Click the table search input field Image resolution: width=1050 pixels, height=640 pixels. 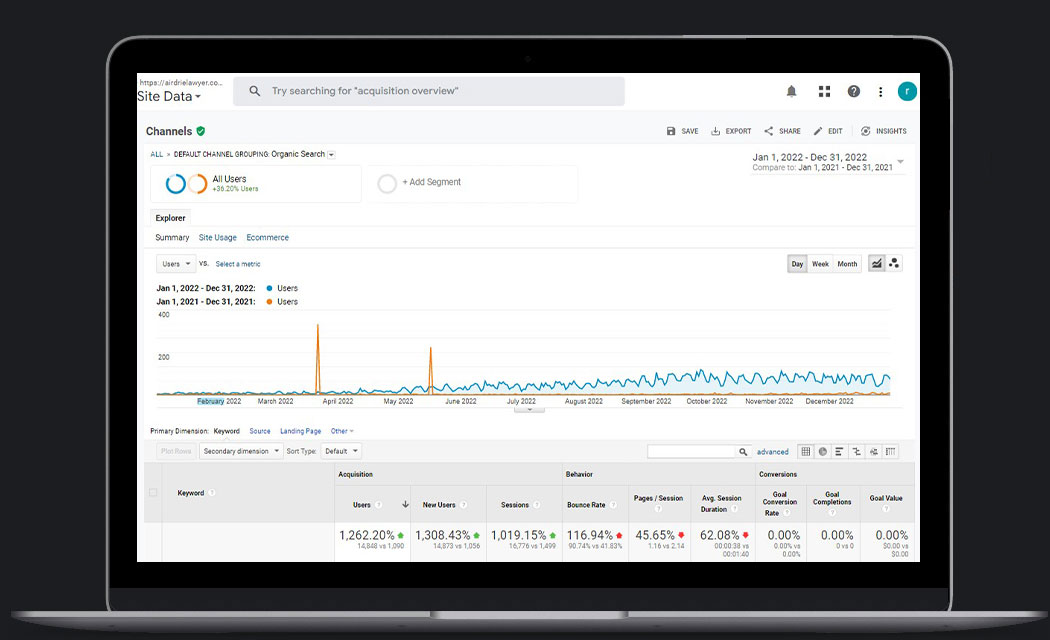point(692,452)
